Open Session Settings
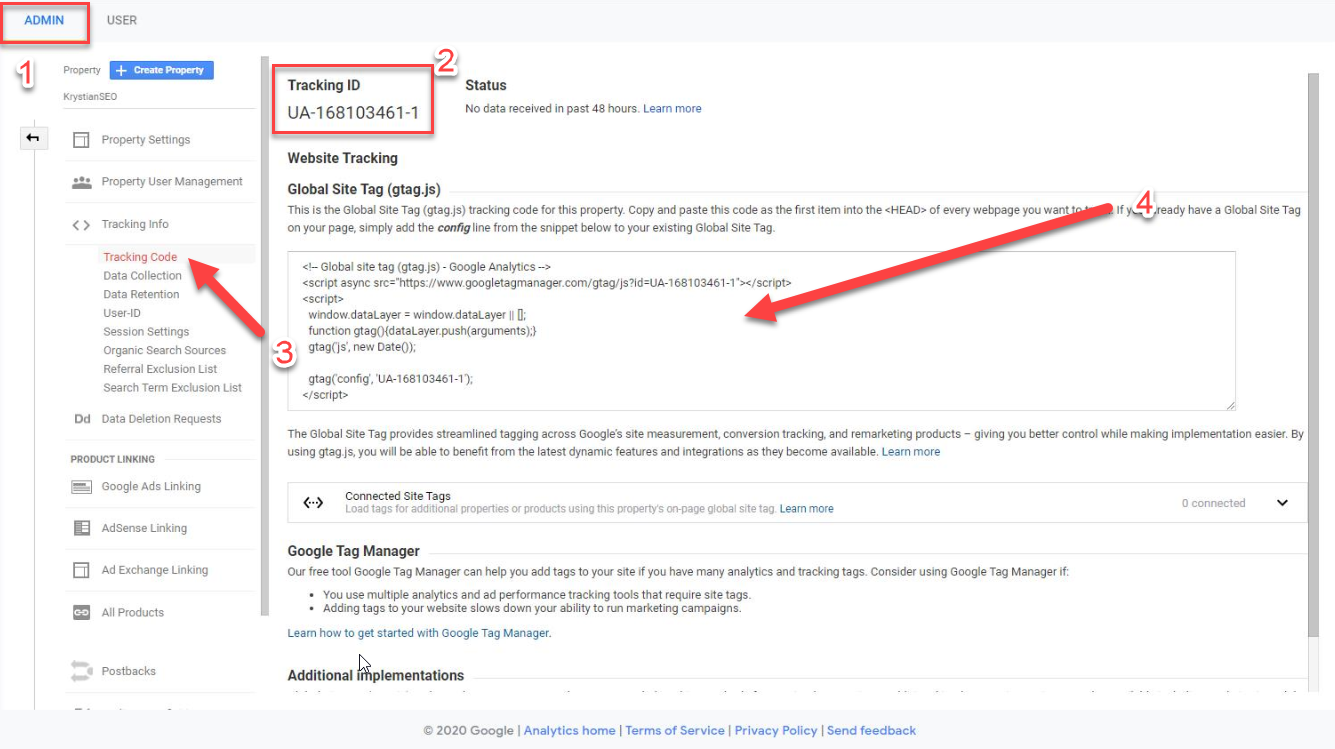The height and width of the screenshot is (749, 1335). [146, 331]
